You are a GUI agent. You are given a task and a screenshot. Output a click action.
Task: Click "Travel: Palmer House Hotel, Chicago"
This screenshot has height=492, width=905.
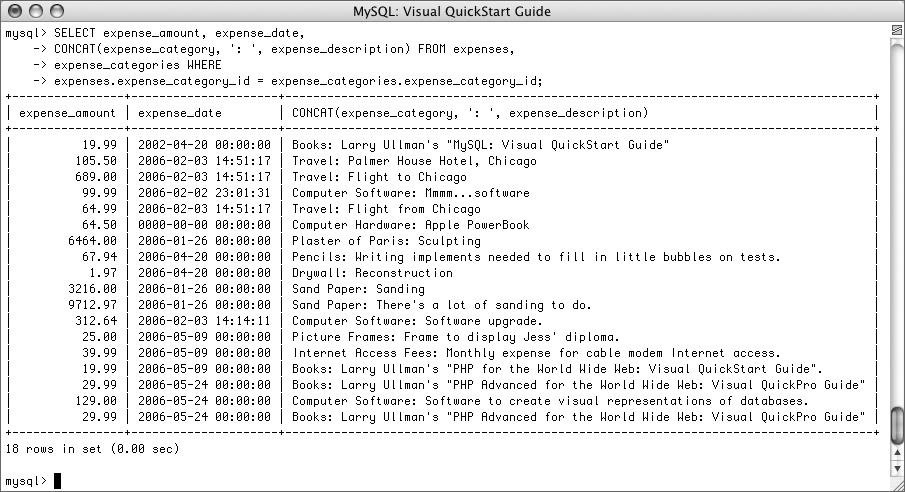414,161
